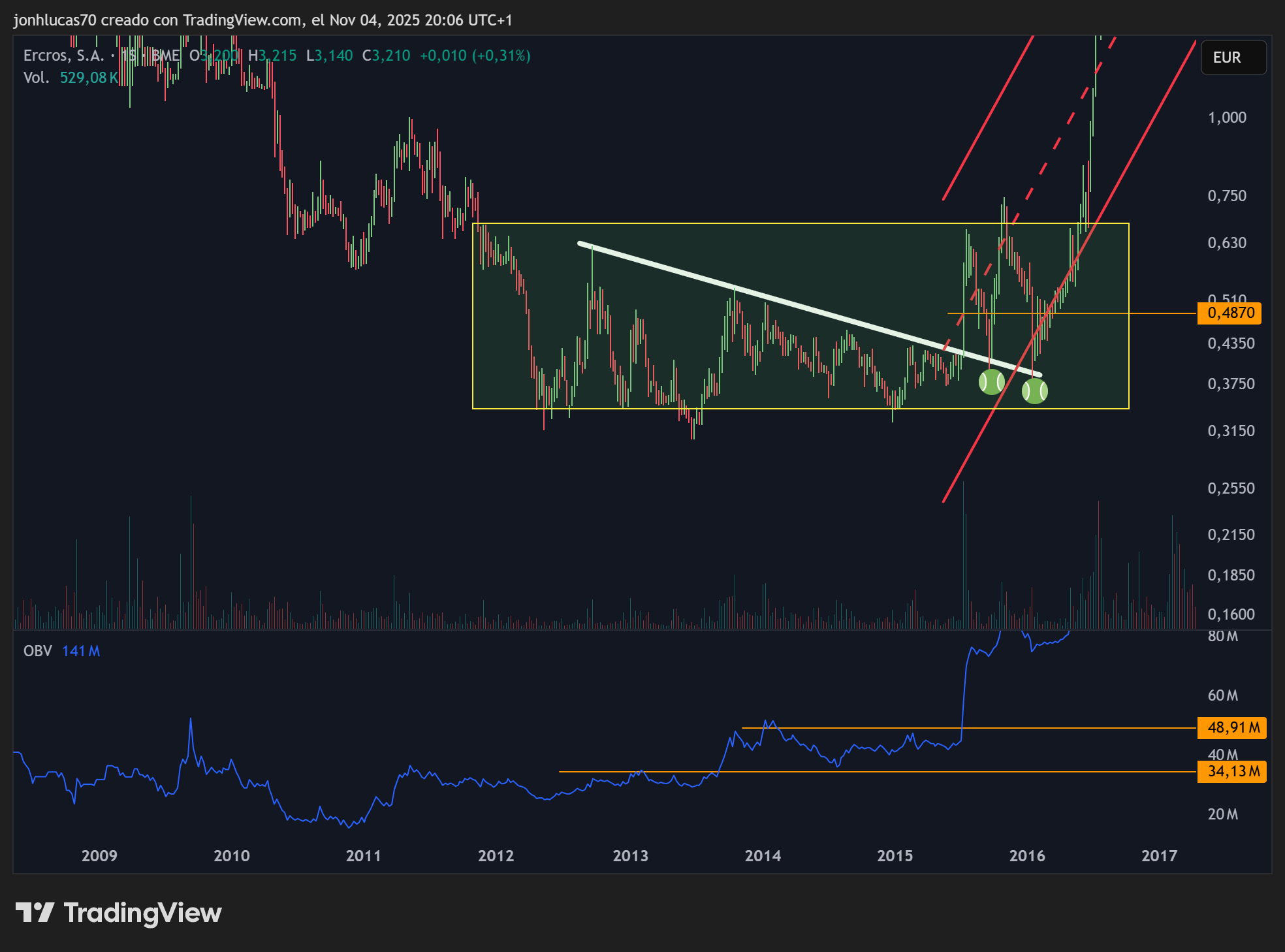Click the 2013 label on time axis
This screenshot has width=1285, height=952.
pos(630,855)
